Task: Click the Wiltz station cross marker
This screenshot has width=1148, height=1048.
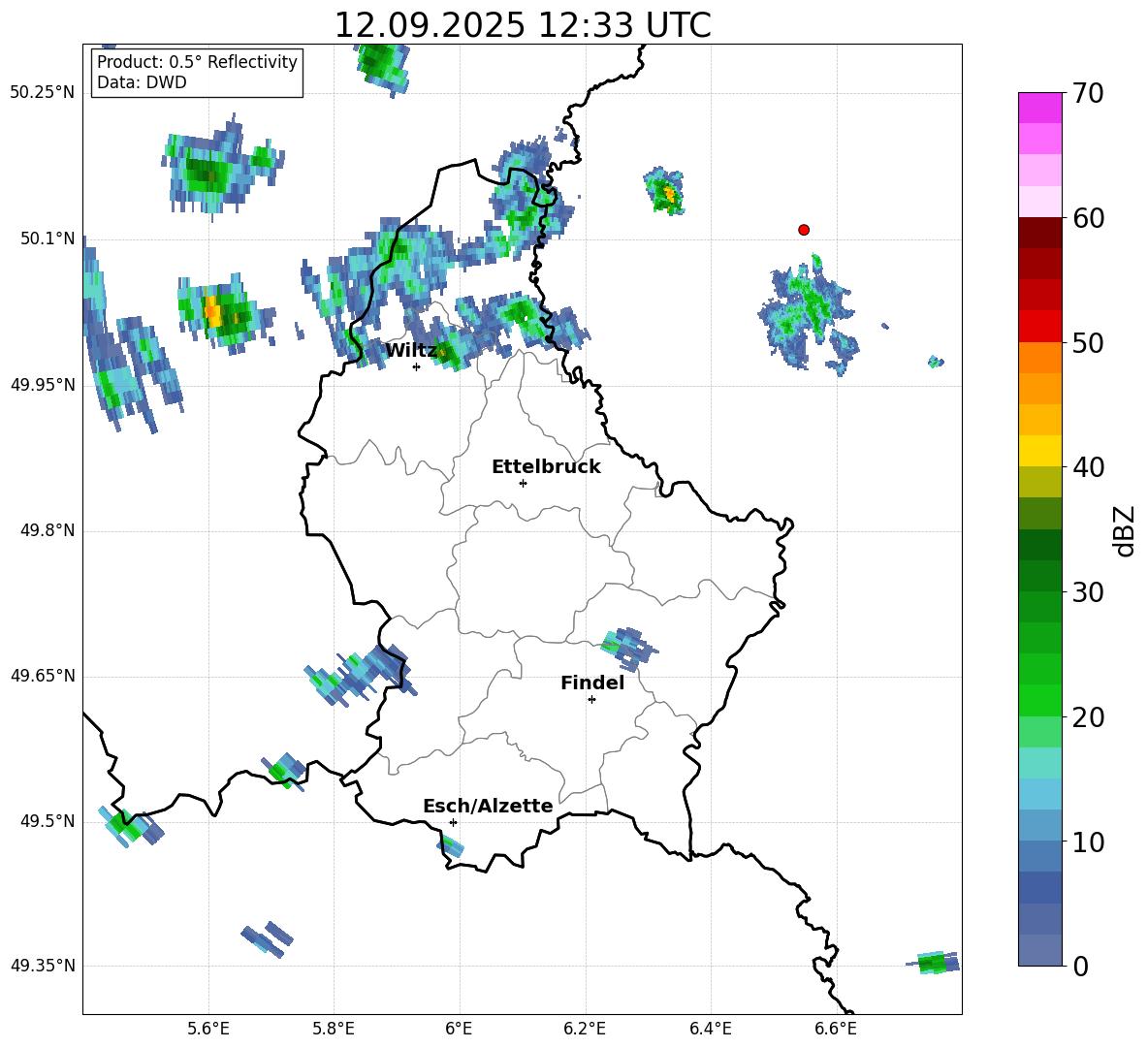Action: (x=416, y=366)
